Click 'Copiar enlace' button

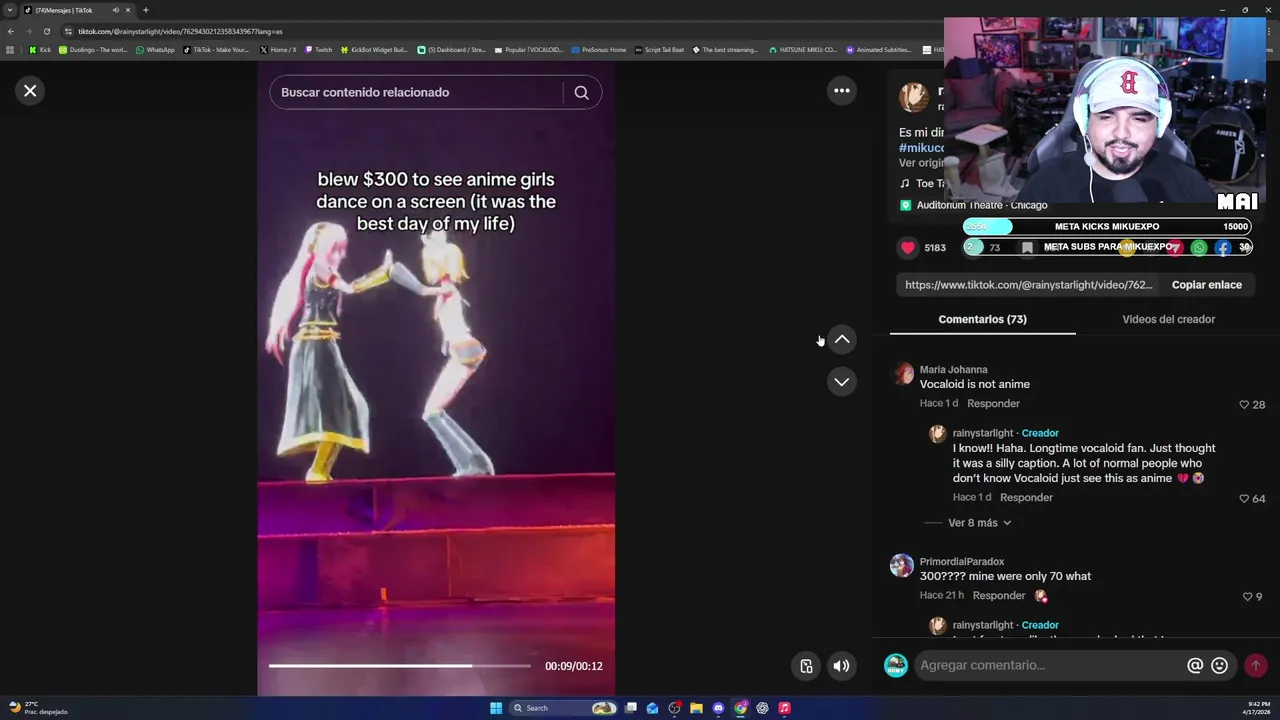(1206, 285)
